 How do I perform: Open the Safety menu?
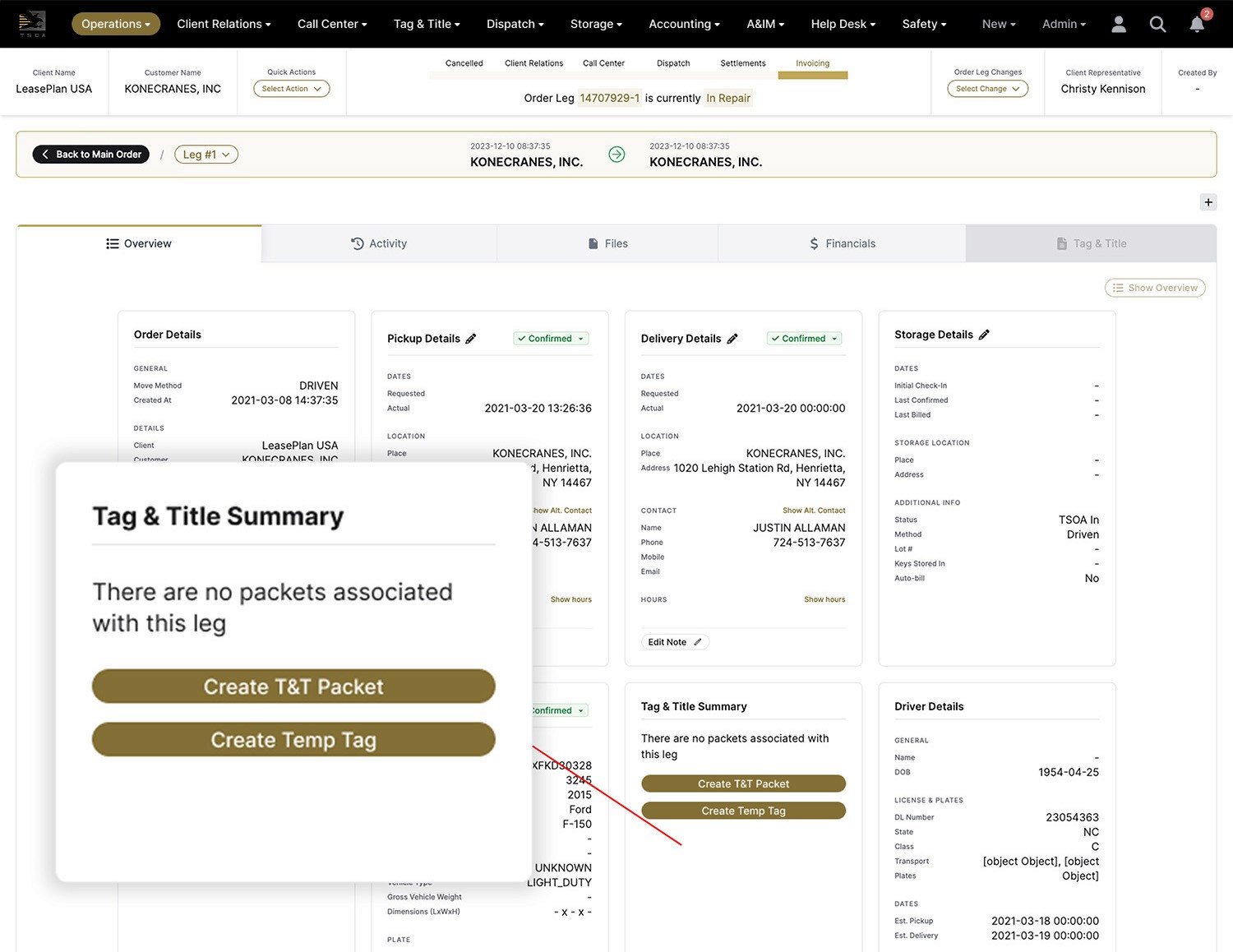point(924,24)
